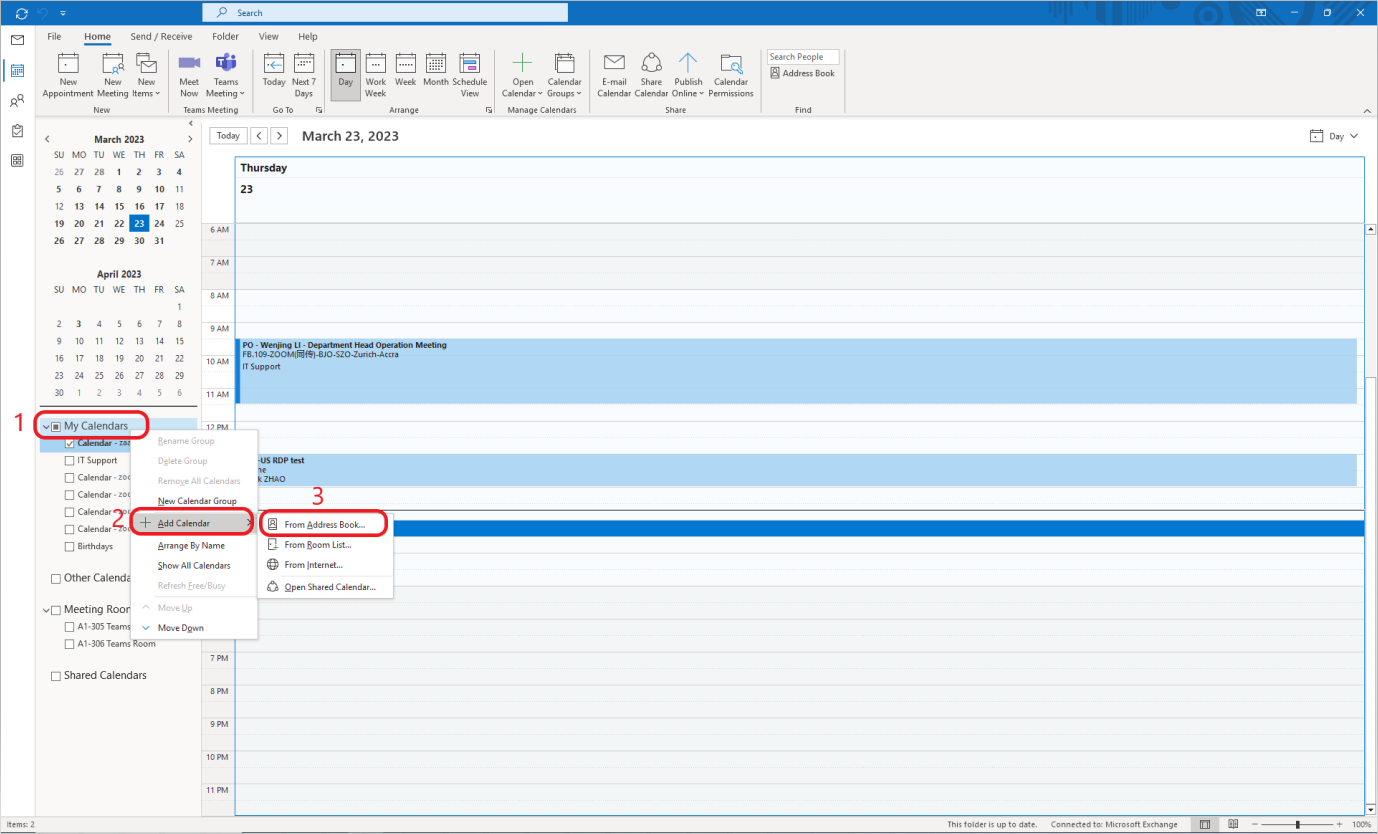Open the Send / Receive tab
The width and height of the screenshot is (1378, 834).
(161, 37)
